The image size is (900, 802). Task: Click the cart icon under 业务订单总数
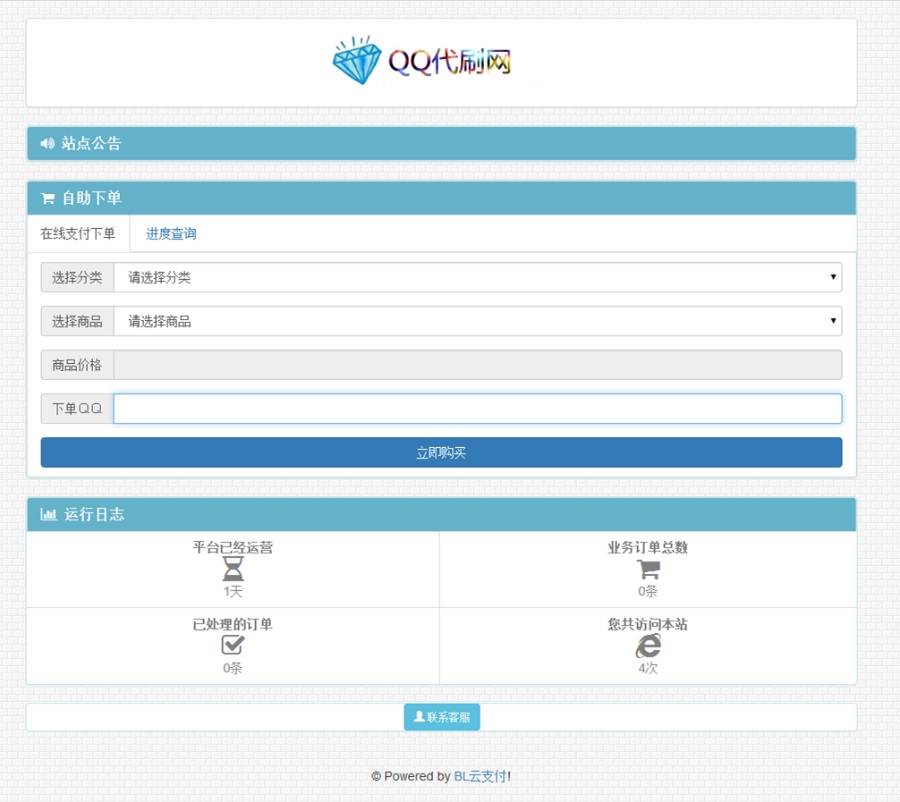point(648,570)
